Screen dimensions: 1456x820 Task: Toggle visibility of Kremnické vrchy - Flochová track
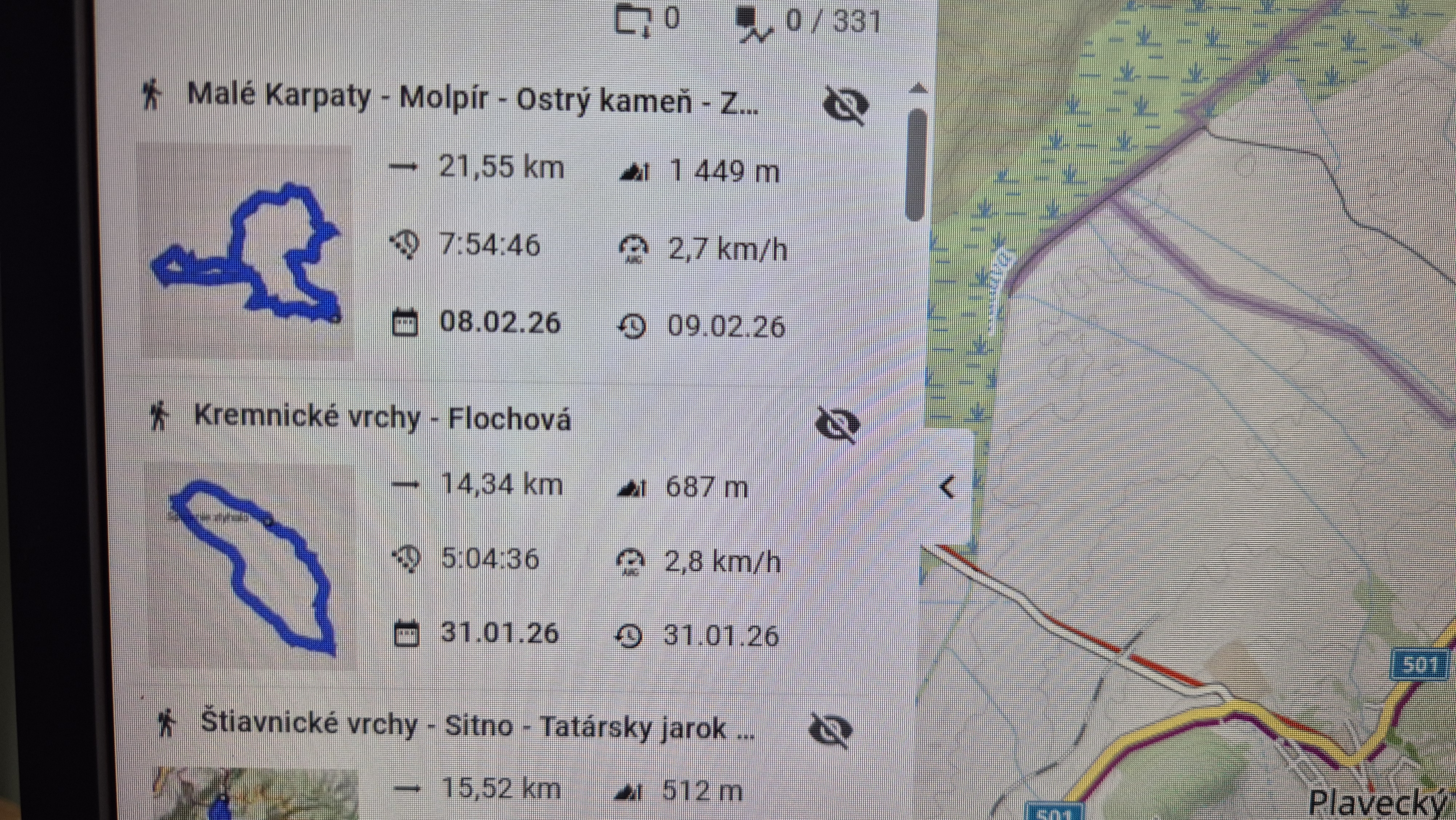(x=838, y=424)
